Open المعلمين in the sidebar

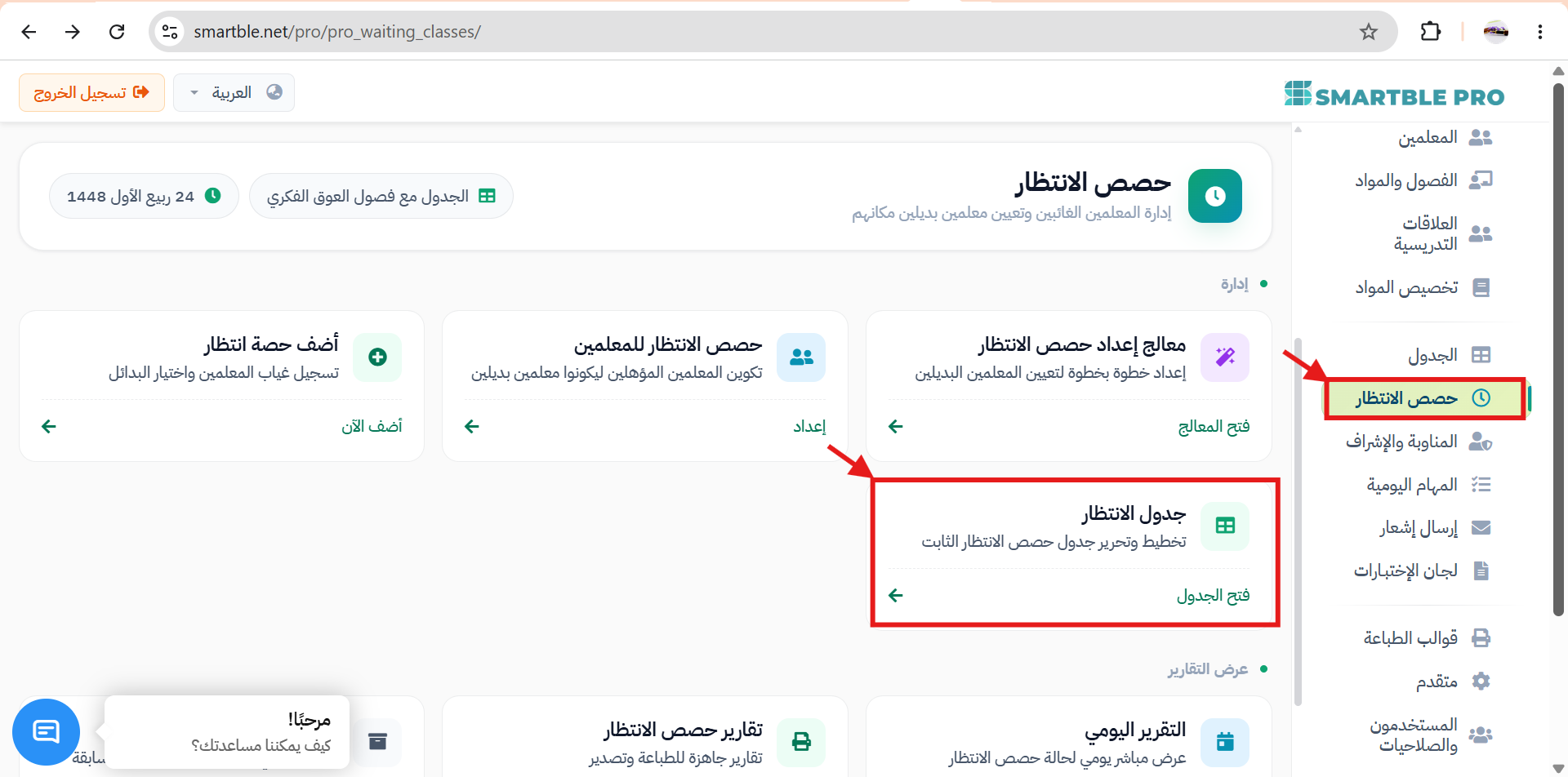coord(1445,137)
